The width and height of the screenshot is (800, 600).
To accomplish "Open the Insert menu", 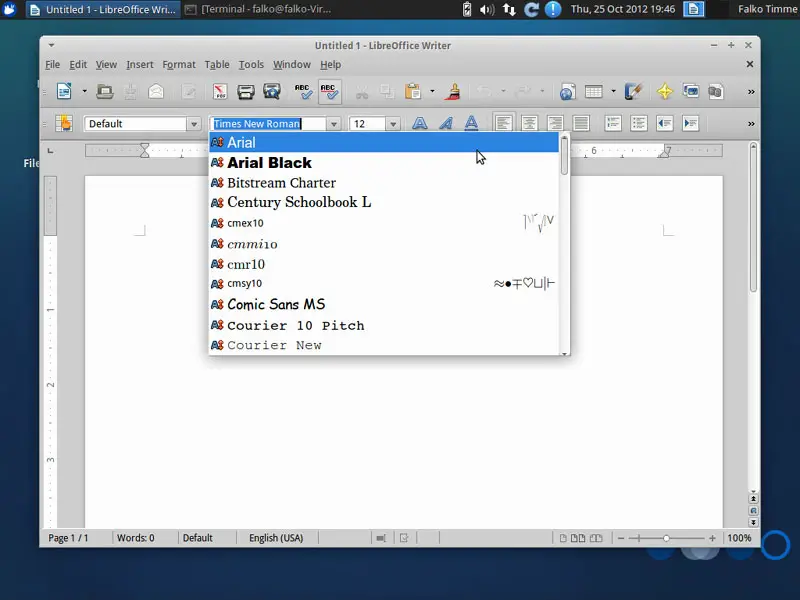I will 140,65.
